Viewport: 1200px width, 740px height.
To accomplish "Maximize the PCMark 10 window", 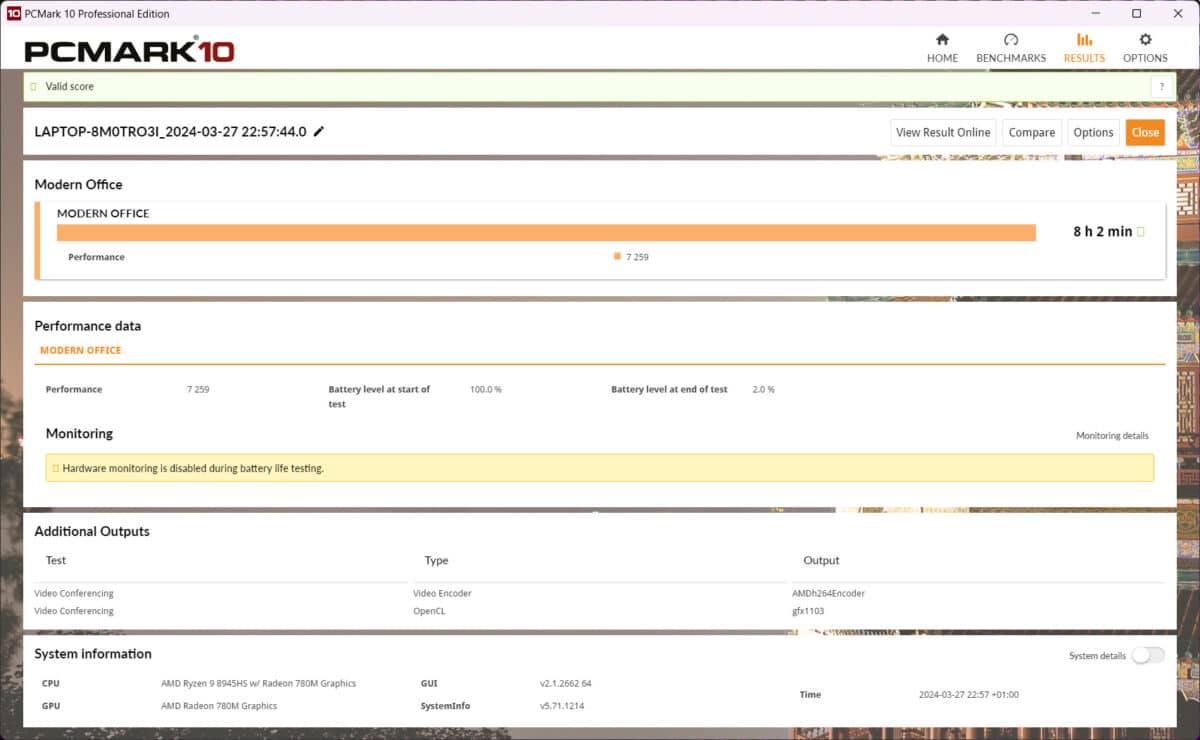I will 1137,14.
